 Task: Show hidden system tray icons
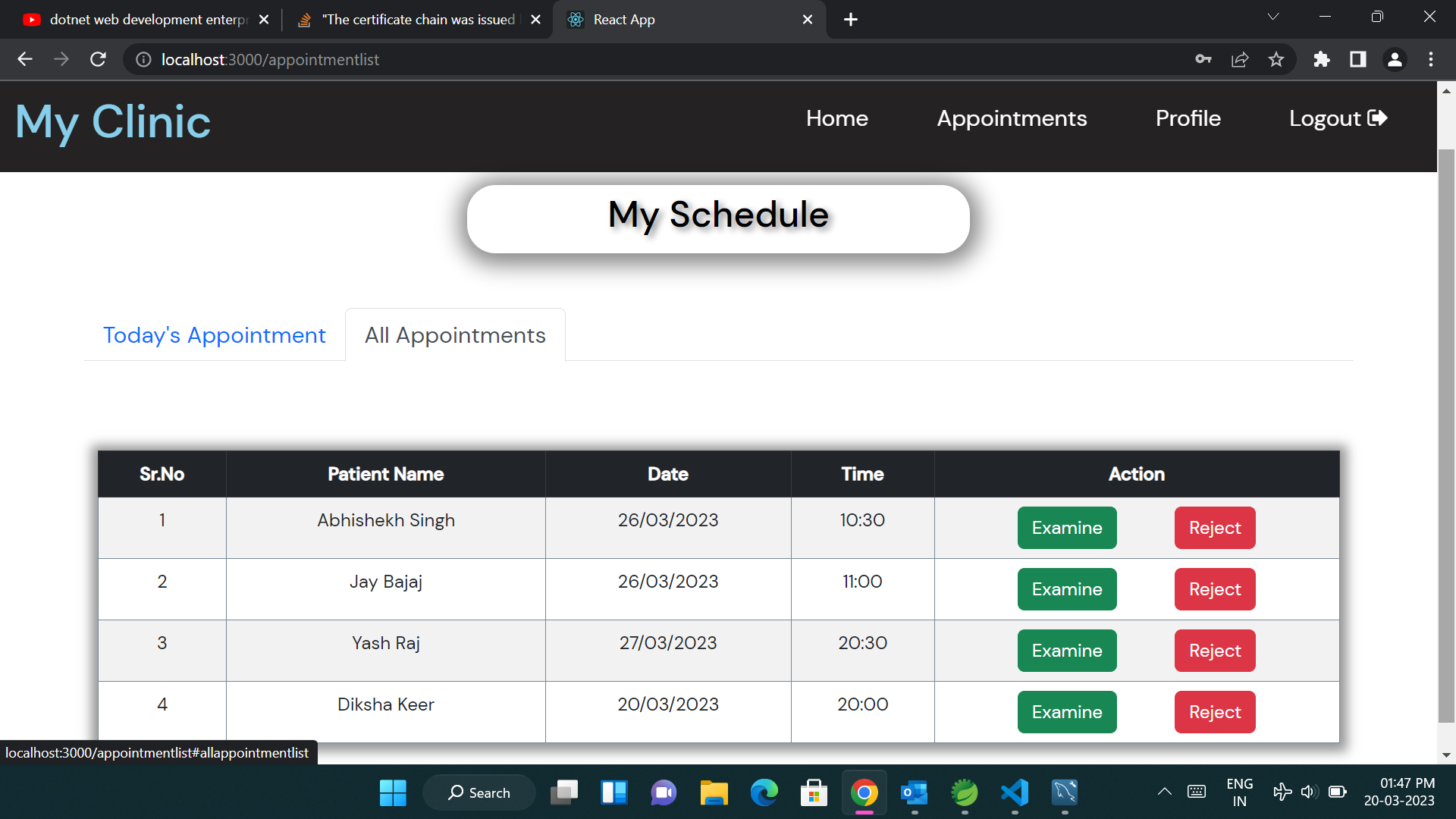(x=1165, y=792)
